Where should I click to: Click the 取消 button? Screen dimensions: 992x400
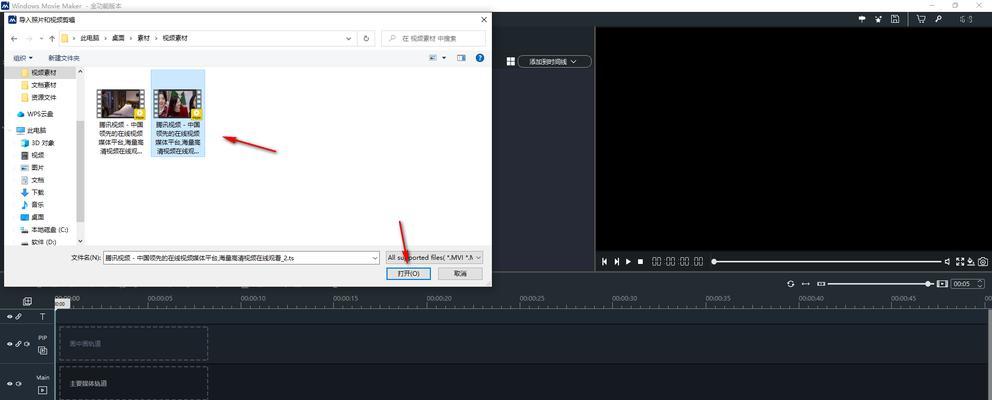(x=460, y=273)
